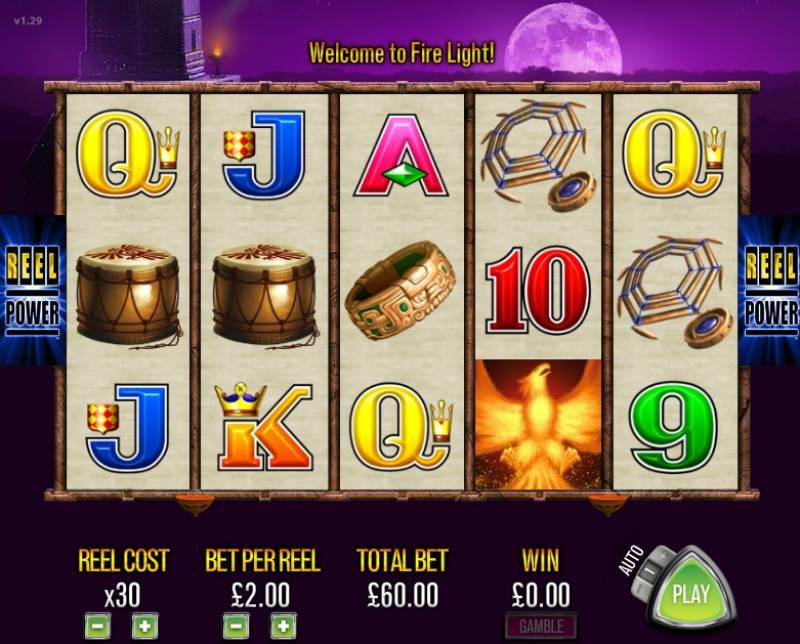Select the golden bracelet symbol
800x644 pixels.
[x=401, y=290]
